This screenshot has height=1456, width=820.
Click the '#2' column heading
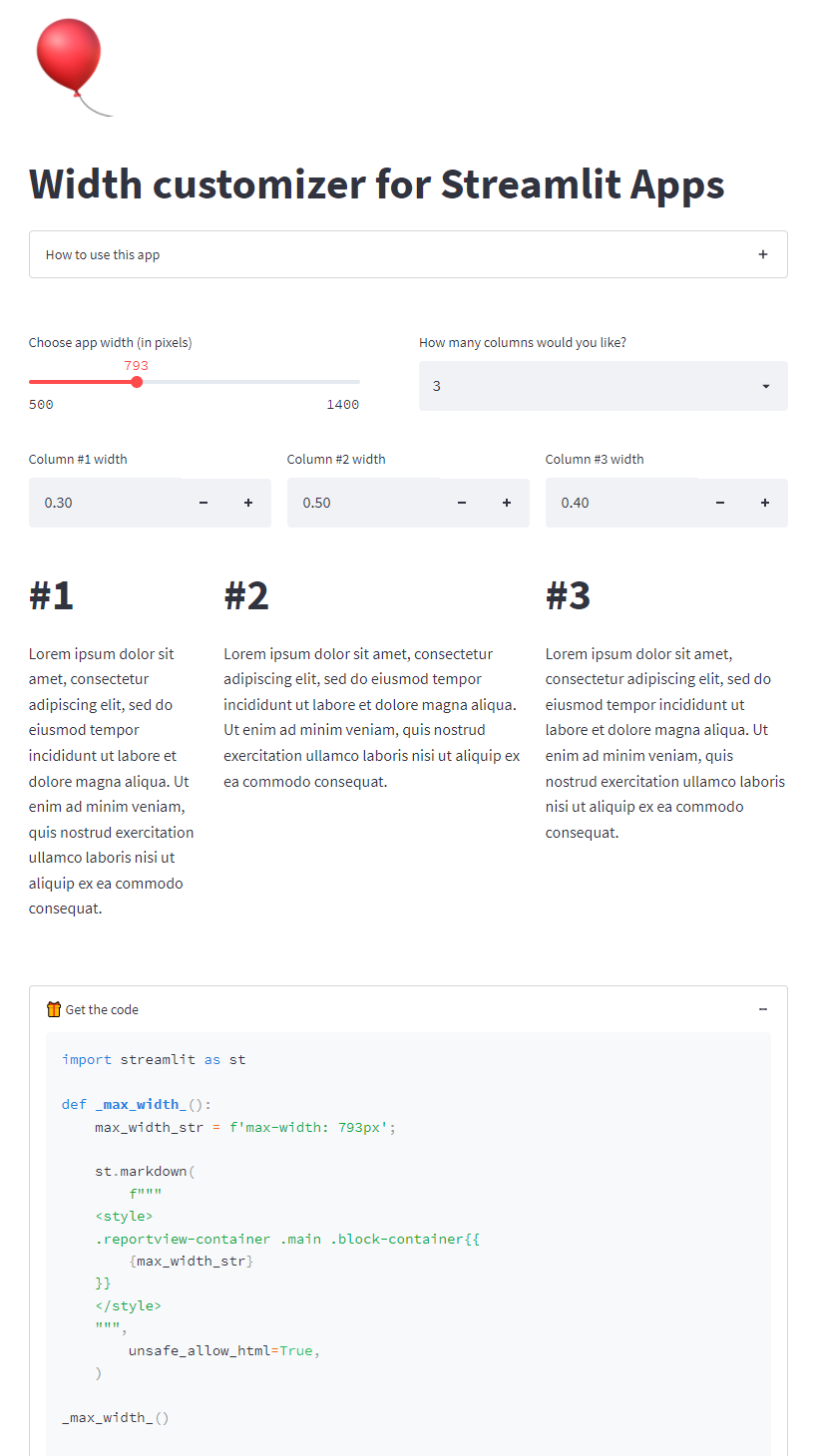(246, 595)
